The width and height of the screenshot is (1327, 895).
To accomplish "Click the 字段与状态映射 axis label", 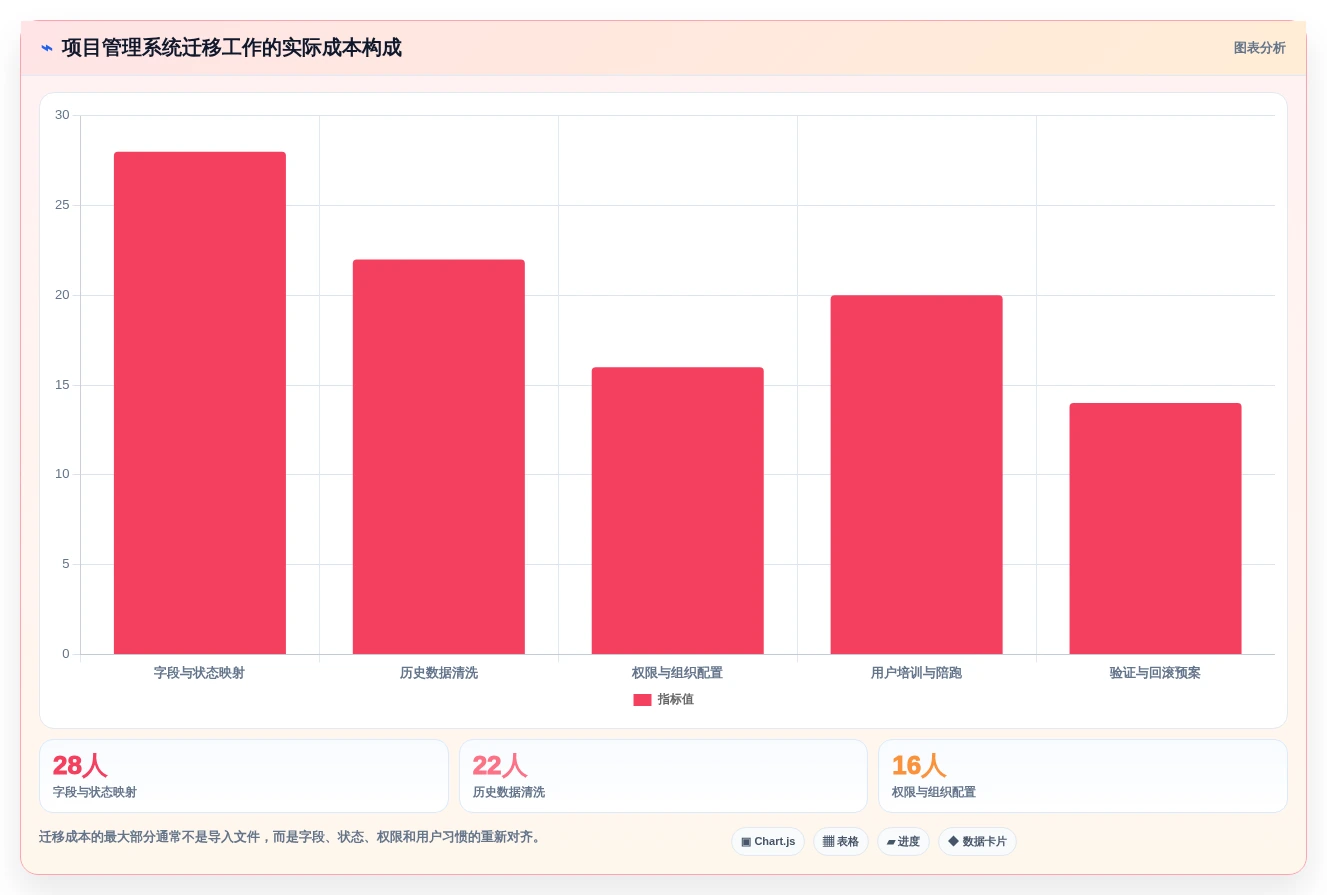I will (x=199, y=673).
